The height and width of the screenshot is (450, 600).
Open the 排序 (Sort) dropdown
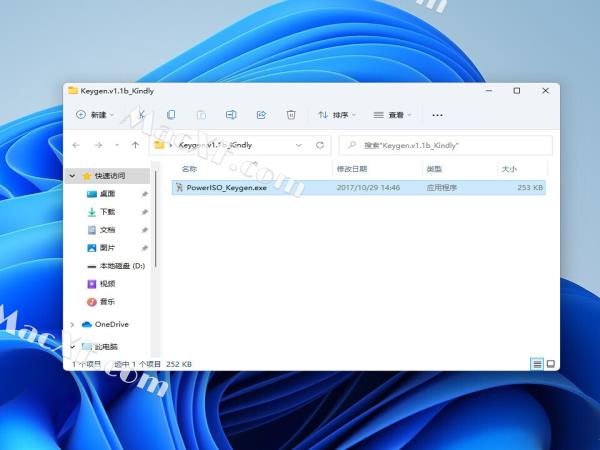coord(337,115)
